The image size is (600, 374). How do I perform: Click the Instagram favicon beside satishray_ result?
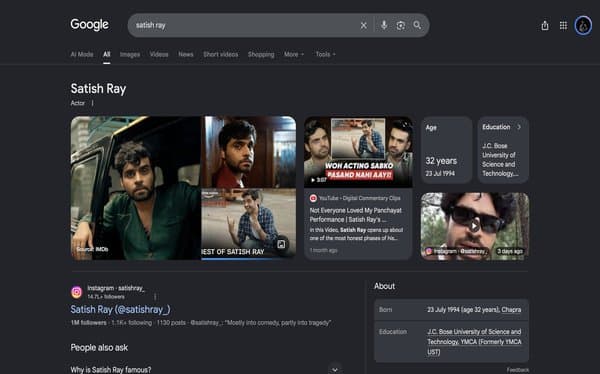(x=77, y=292)
